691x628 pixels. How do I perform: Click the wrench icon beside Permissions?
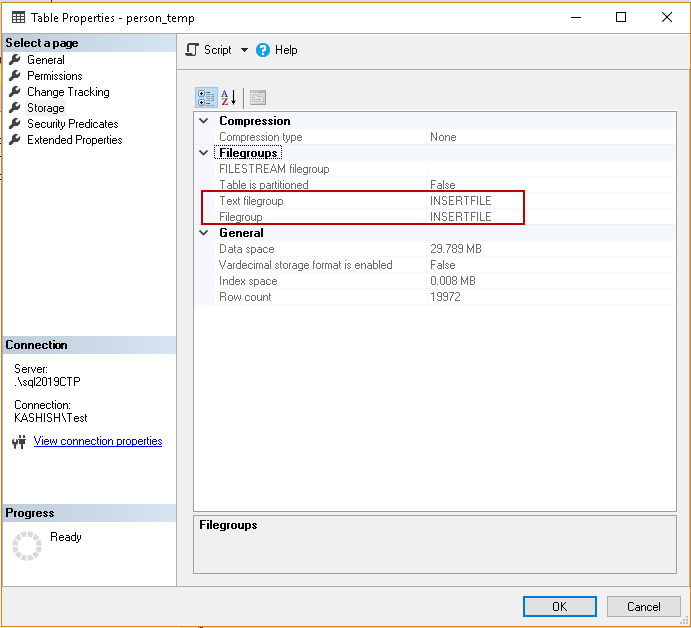point(15,76)
